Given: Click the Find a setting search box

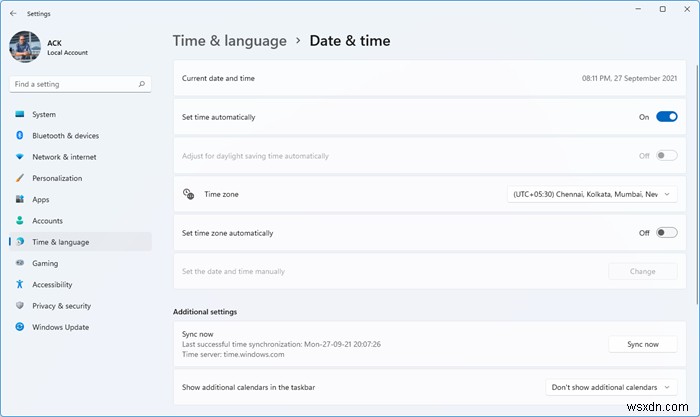Looking at the screenshot, I should (x=80, y=84).
